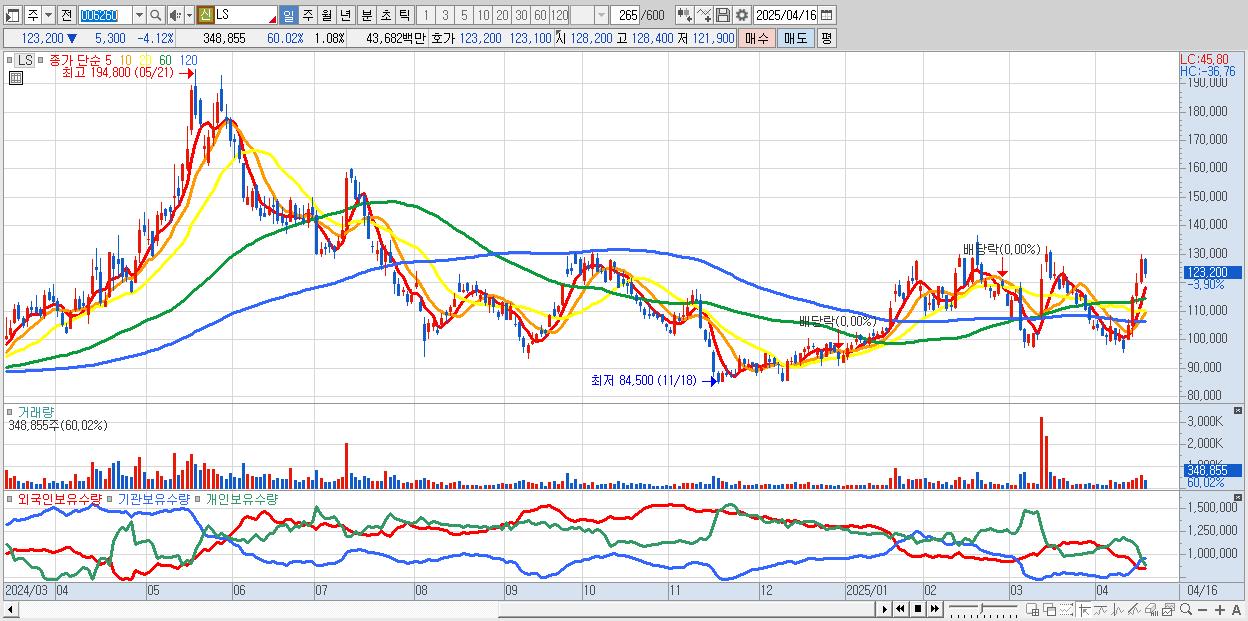Toggle the 외국인보유수량 legend marker
The height and width of the screenshot is (621, 1248).
(x=10, y=498)
